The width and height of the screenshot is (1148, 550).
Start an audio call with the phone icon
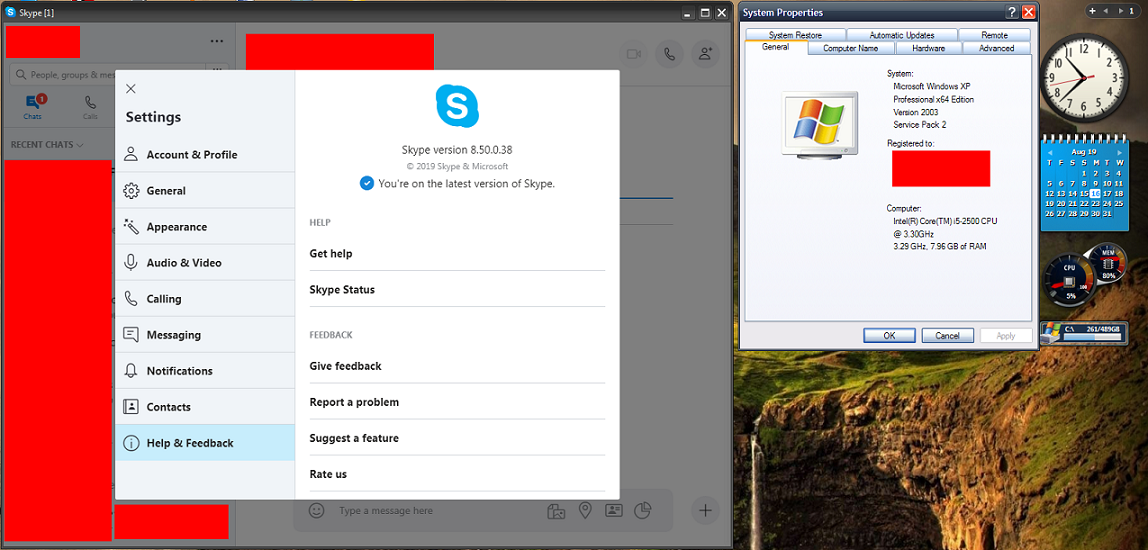[x=669, y=53]
